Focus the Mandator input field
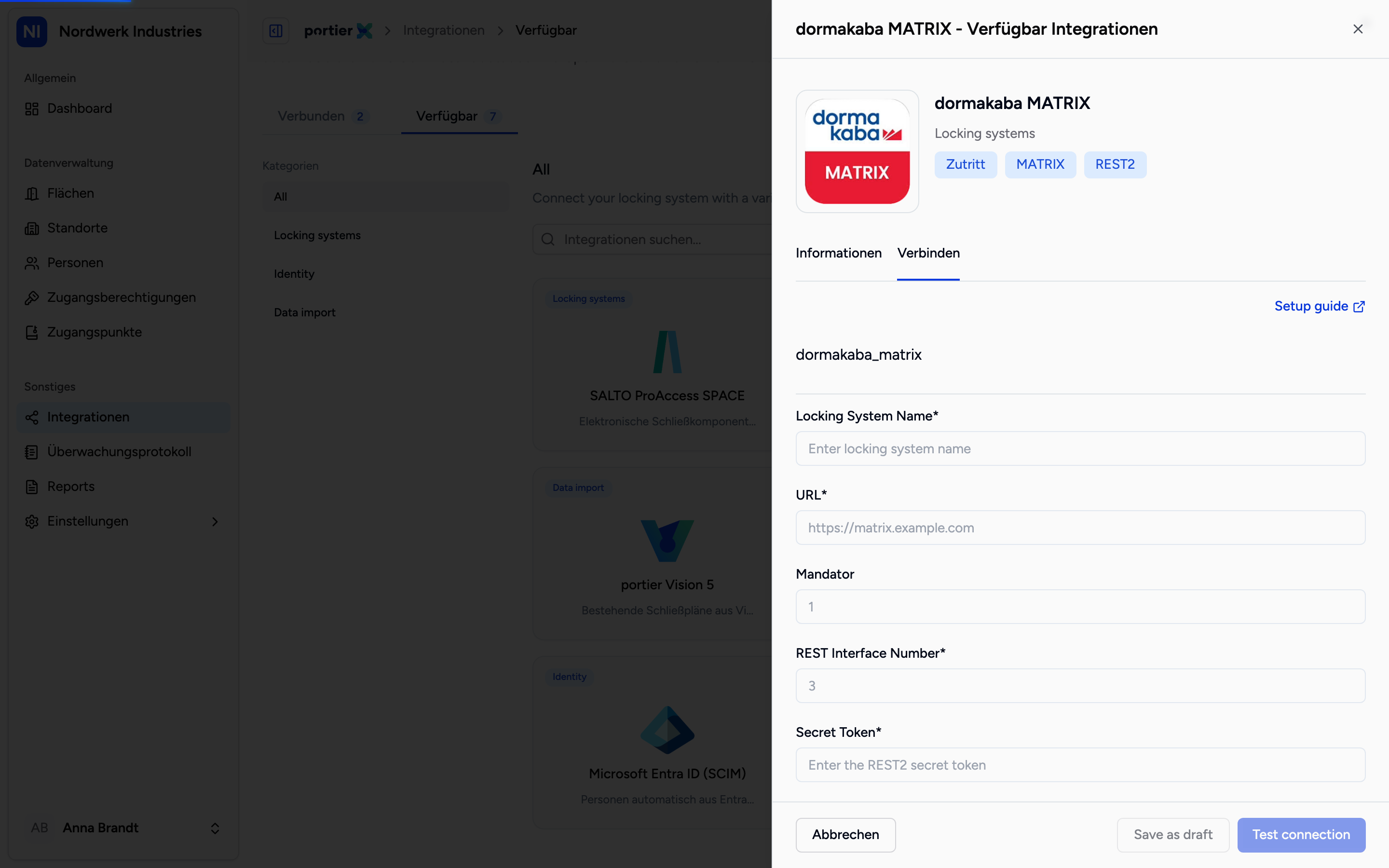 (1080, 607)
